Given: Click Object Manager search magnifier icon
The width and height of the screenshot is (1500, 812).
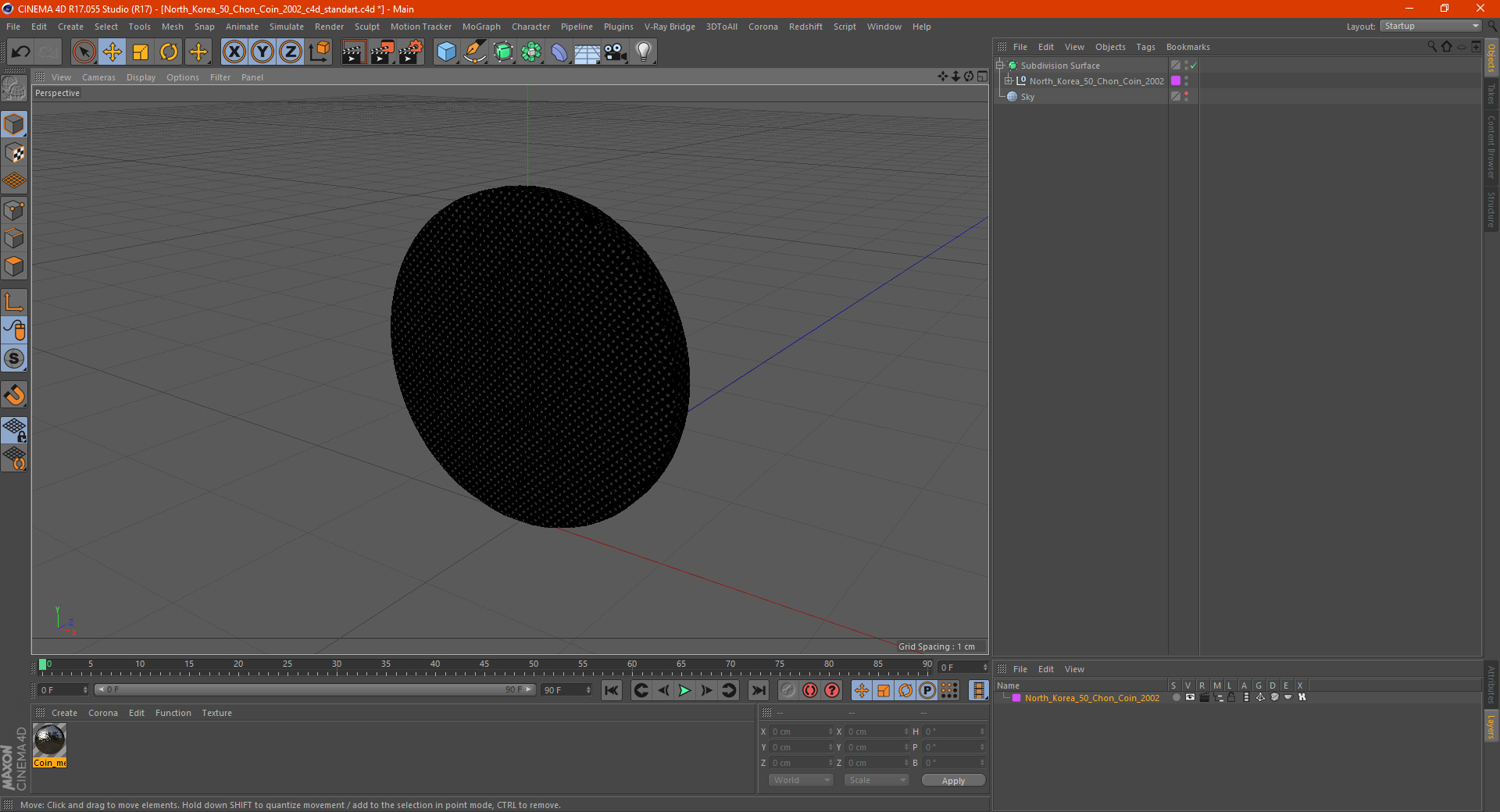Looking at the screenshot, I should pos(1432,47).
